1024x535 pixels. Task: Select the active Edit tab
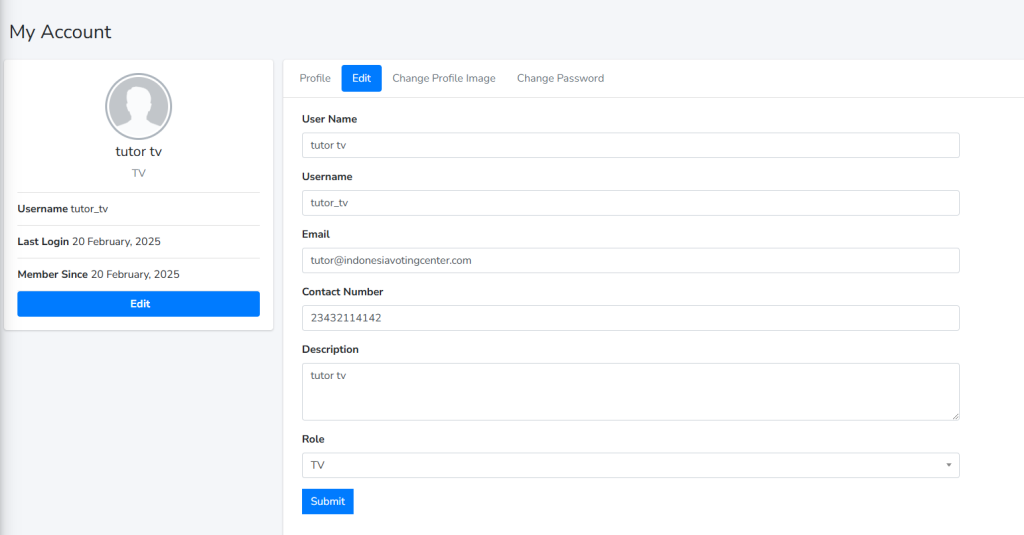[361, 78]
